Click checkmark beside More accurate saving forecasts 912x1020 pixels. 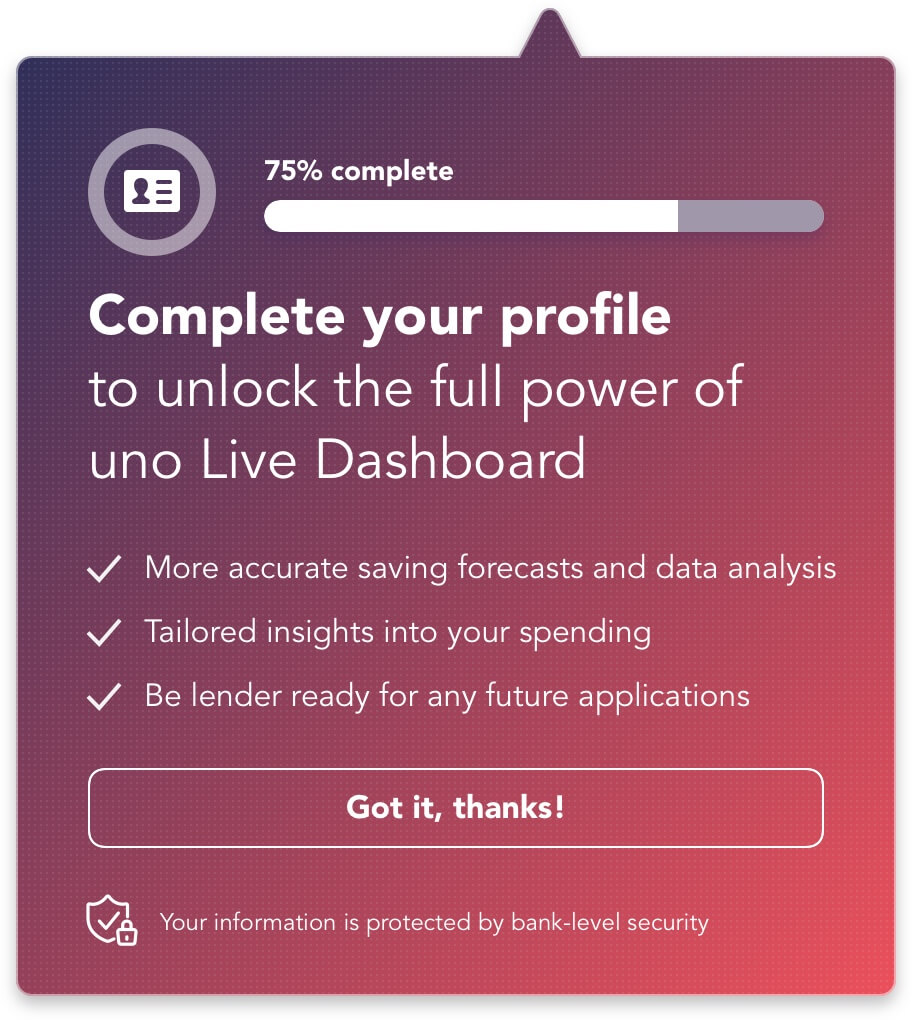104,569
